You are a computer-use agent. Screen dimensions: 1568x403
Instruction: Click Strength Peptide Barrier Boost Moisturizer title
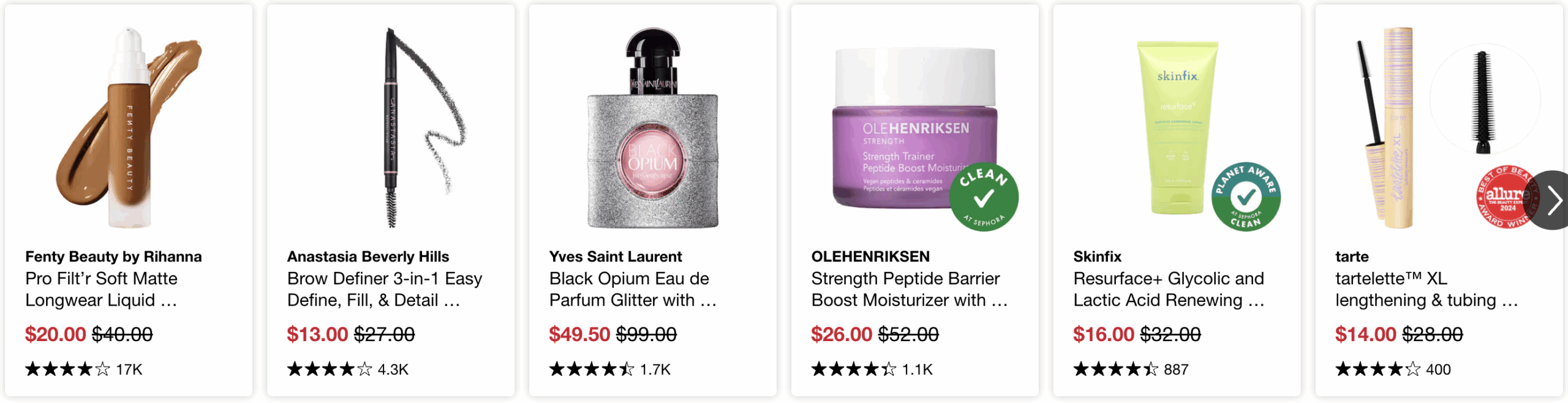(x=910, y=289)
